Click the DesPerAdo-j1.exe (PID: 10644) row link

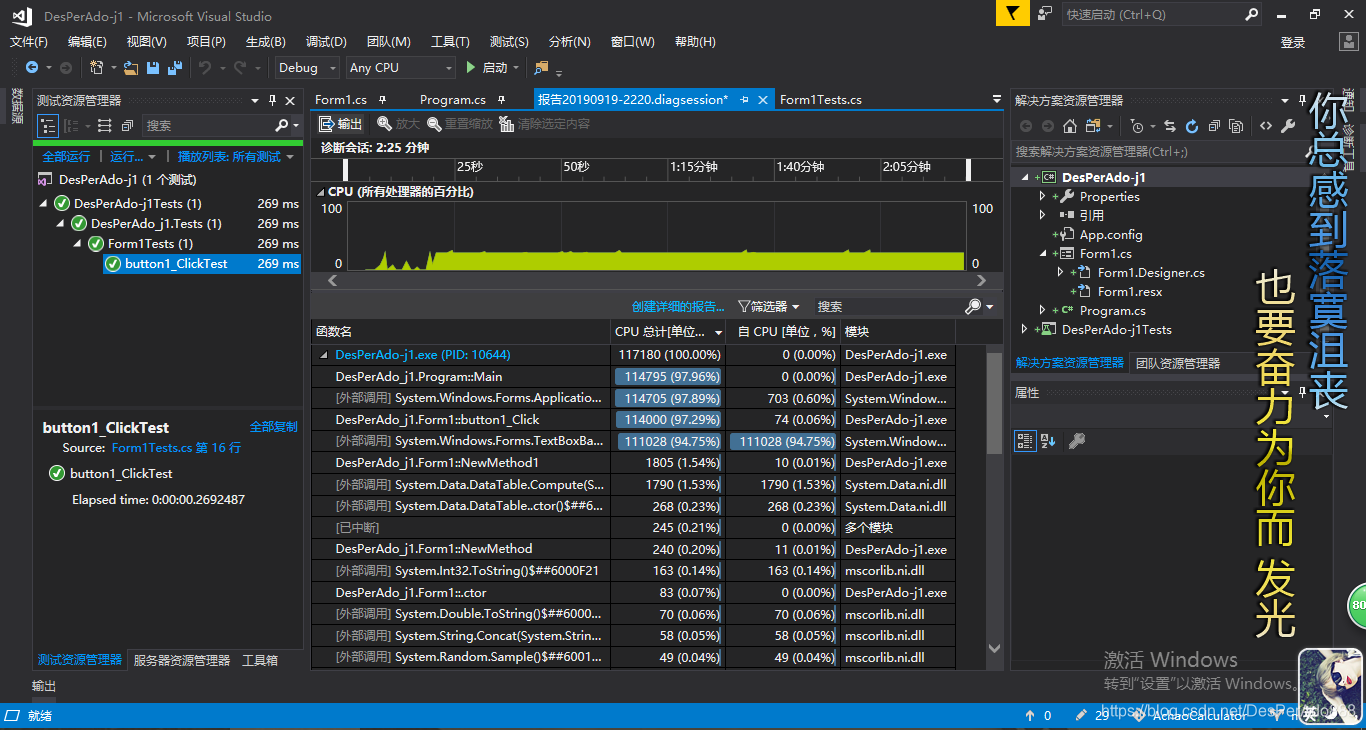423,355
